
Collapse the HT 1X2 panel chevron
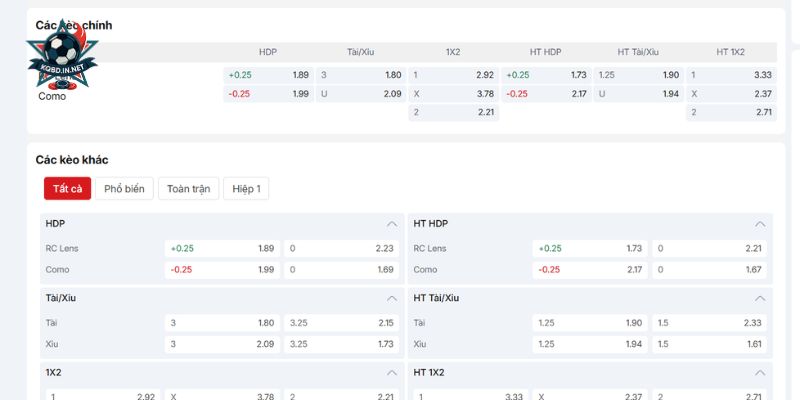coord(760,373)
